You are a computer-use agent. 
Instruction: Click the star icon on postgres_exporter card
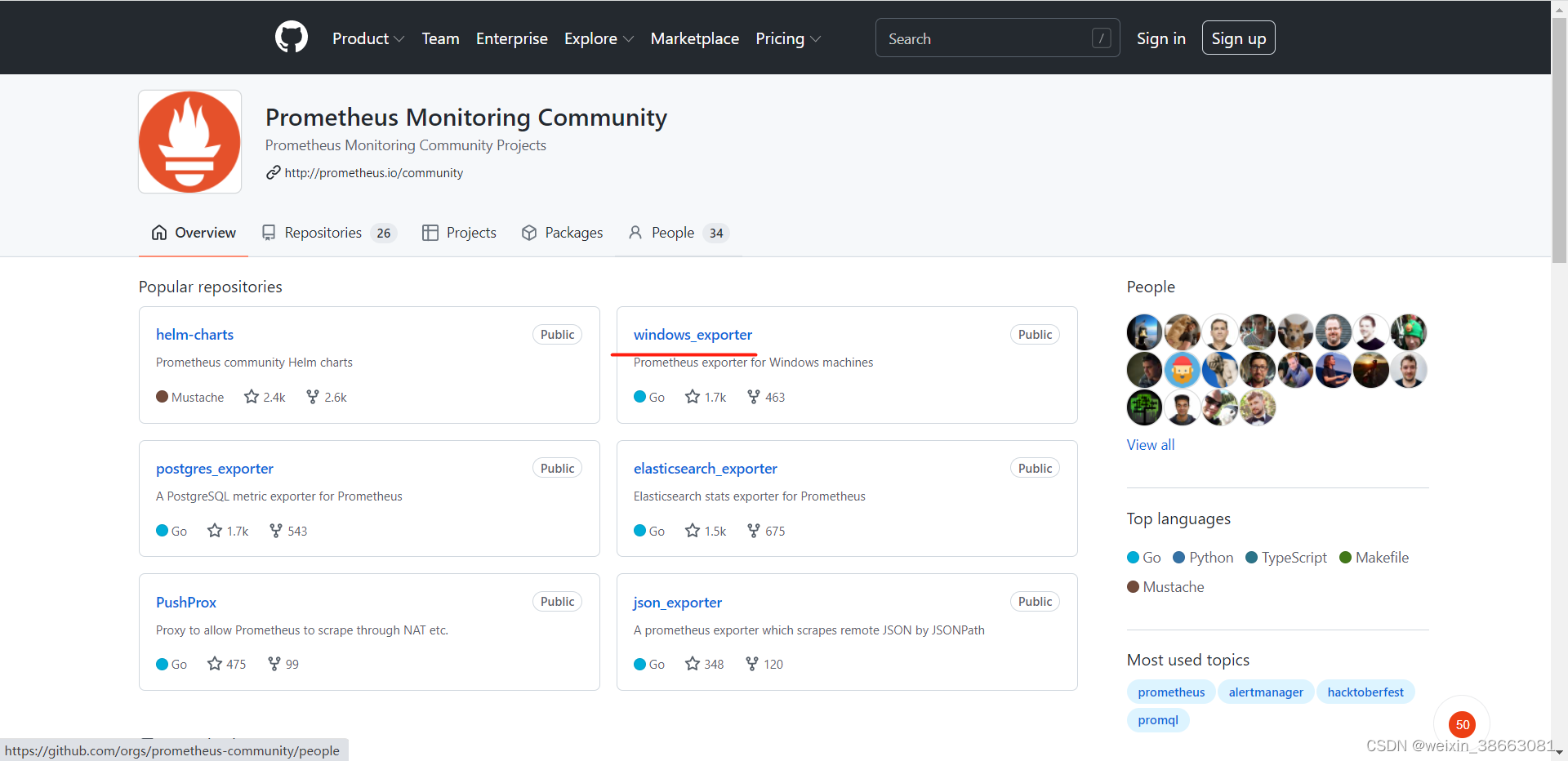click(215, 531)
